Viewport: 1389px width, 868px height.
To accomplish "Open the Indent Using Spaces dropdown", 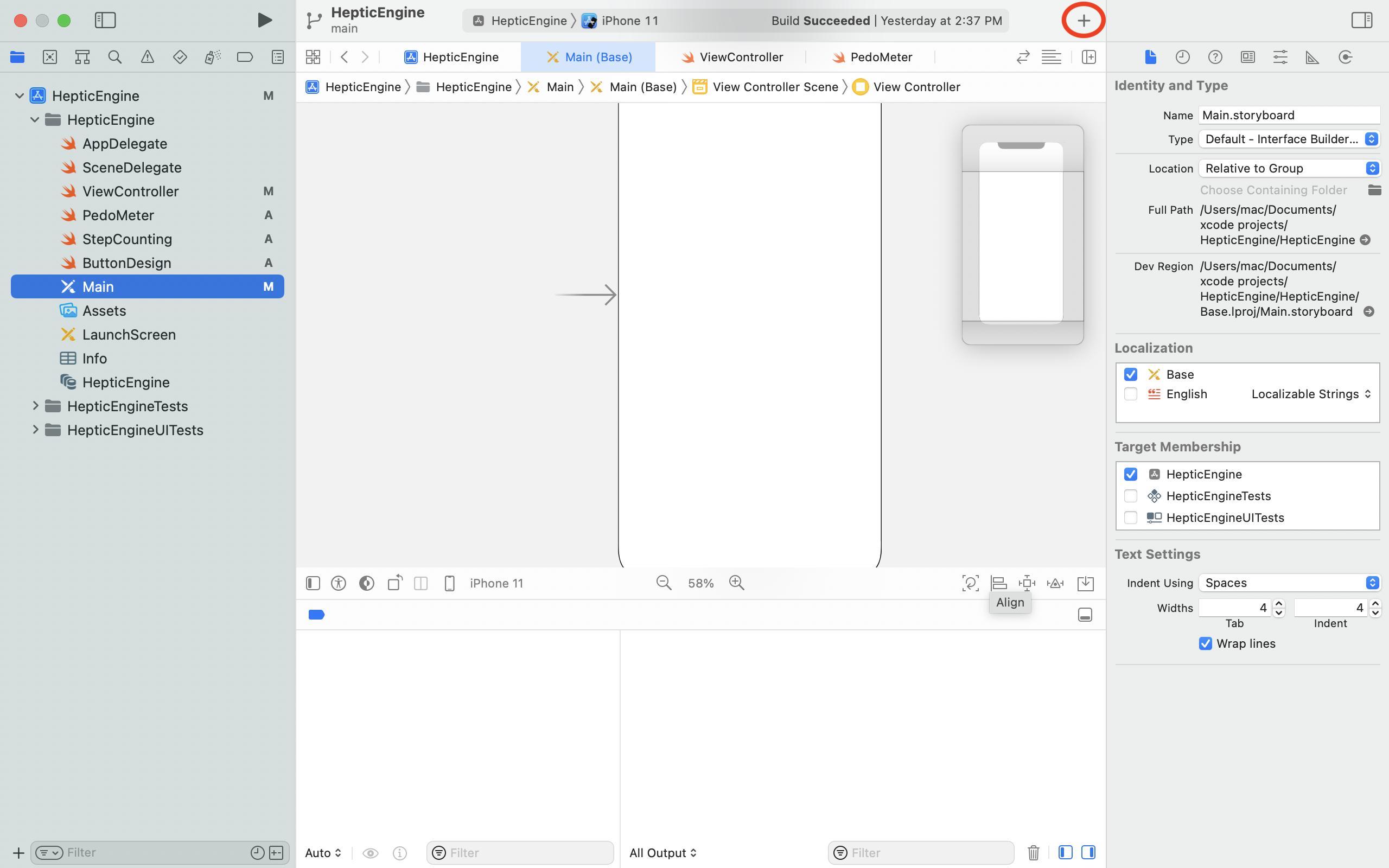I will coord(1289,583).
